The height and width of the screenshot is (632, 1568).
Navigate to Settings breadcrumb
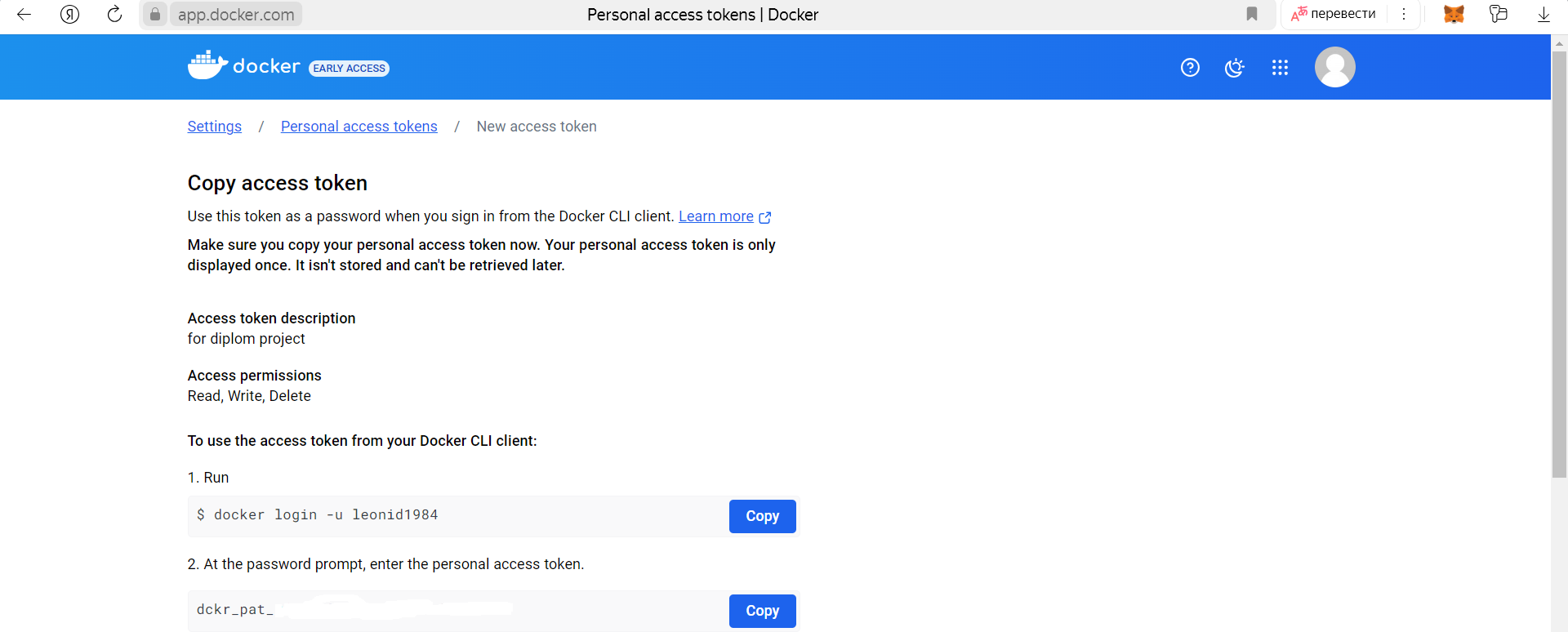pyautogui.click(x=214, y=127)
